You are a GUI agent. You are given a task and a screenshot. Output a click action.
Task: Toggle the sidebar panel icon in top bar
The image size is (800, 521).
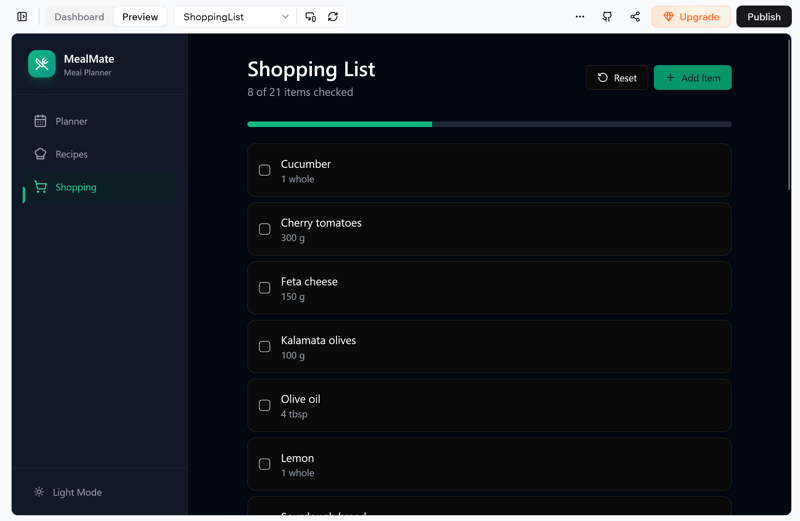[x=22, y=17]
